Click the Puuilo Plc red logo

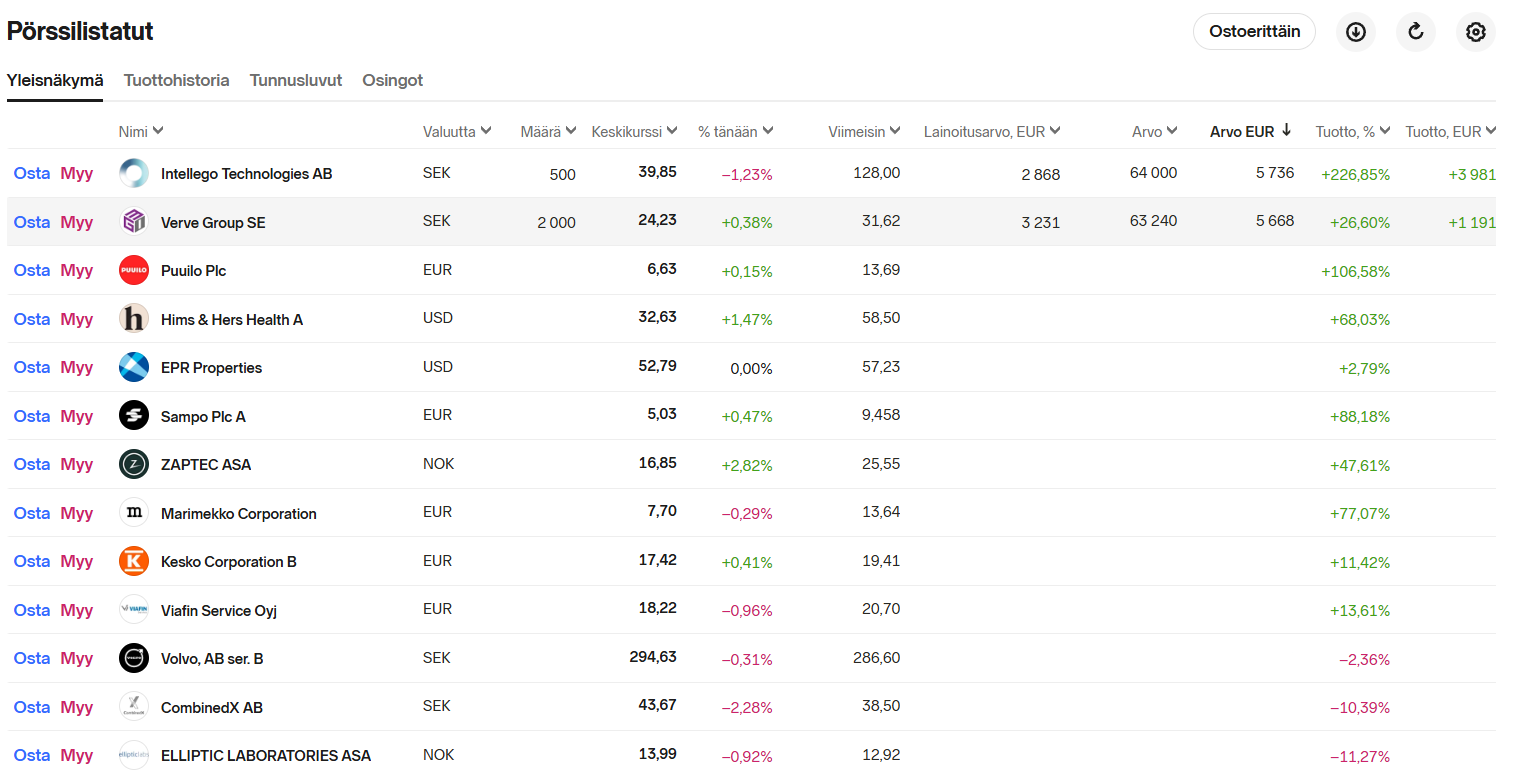coord(134,270)
